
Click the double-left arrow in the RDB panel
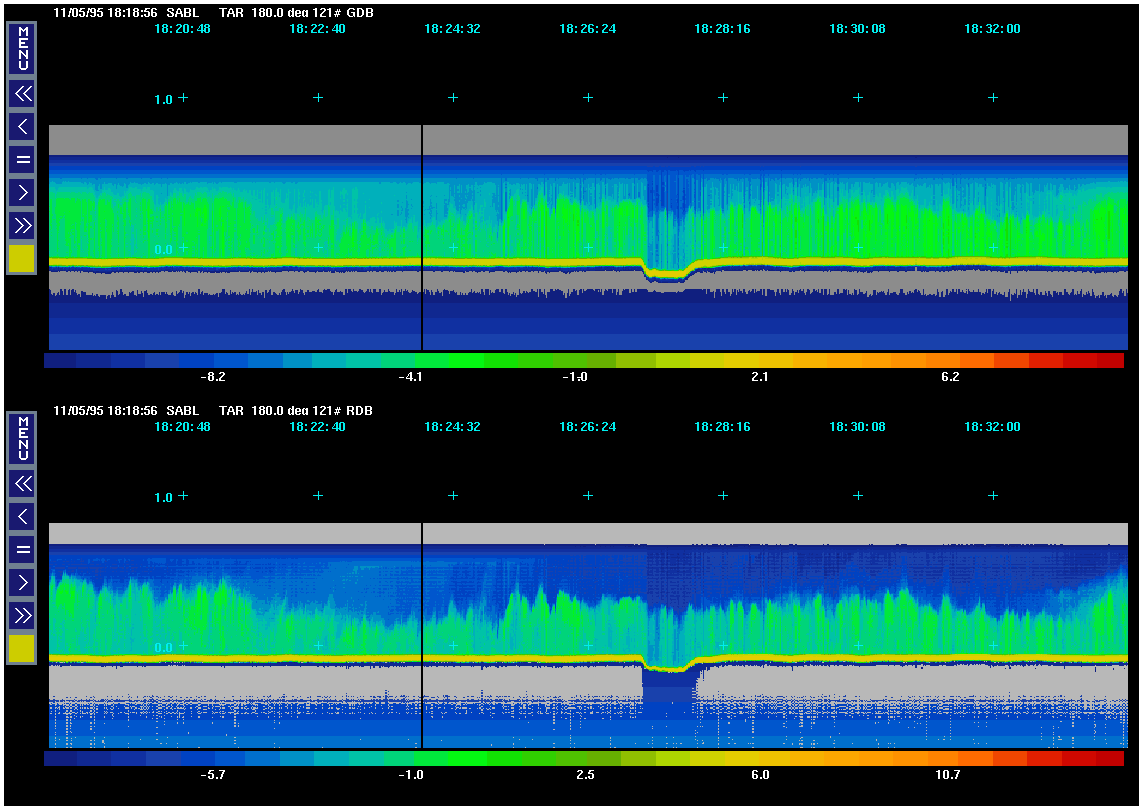pos(22,484)
